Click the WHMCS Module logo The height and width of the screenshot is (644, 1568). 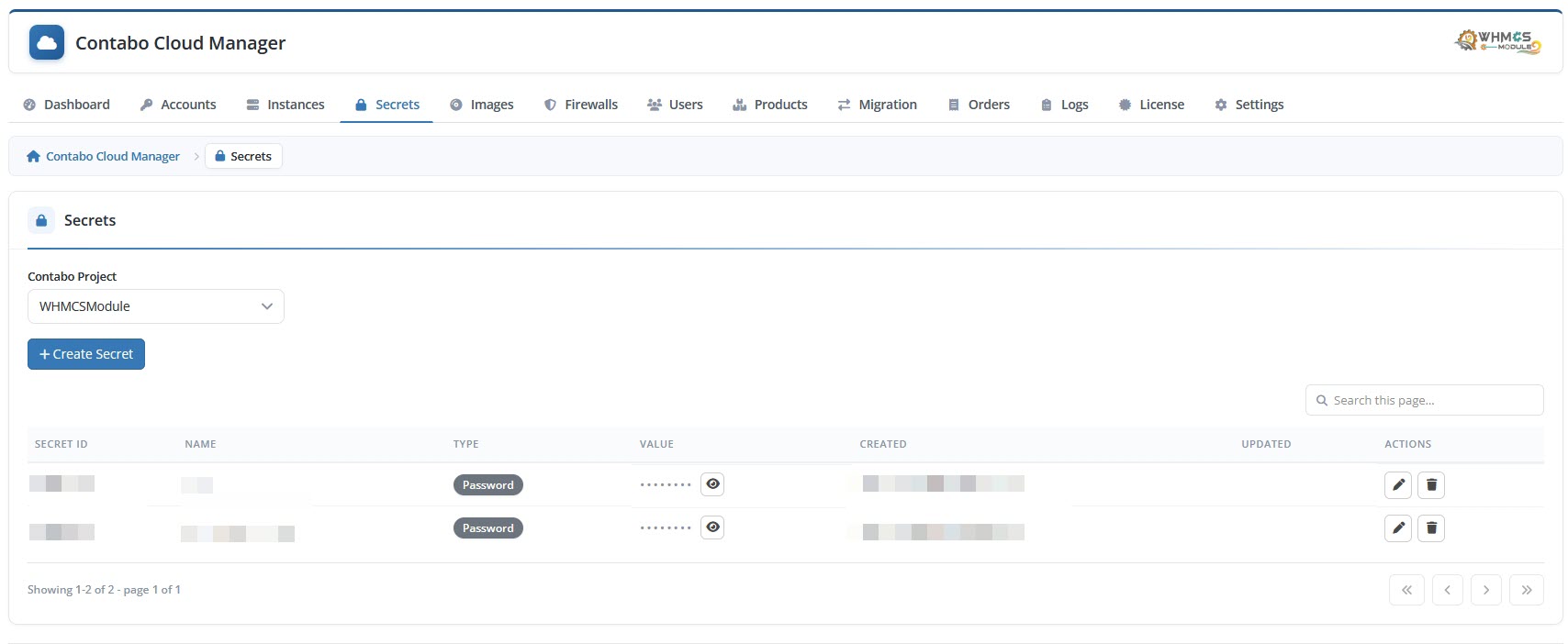pyautogui.click(x=1497, y=41)
